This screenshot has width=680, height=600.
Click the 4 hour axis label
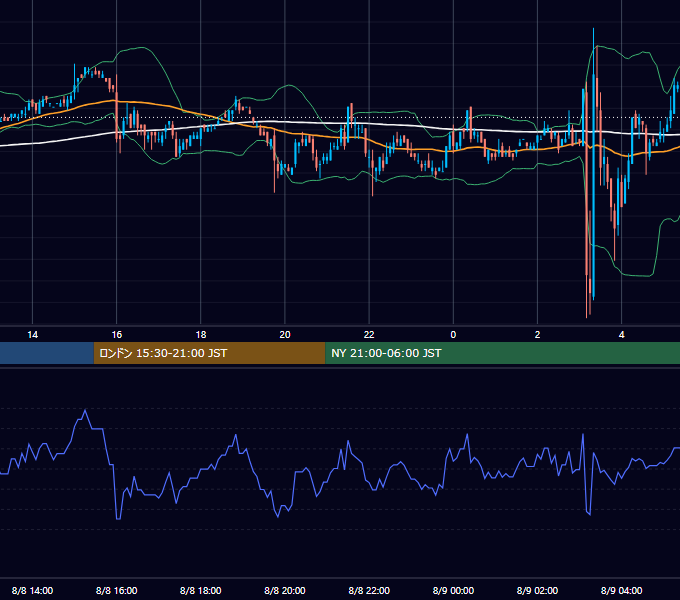pos(621,335)
